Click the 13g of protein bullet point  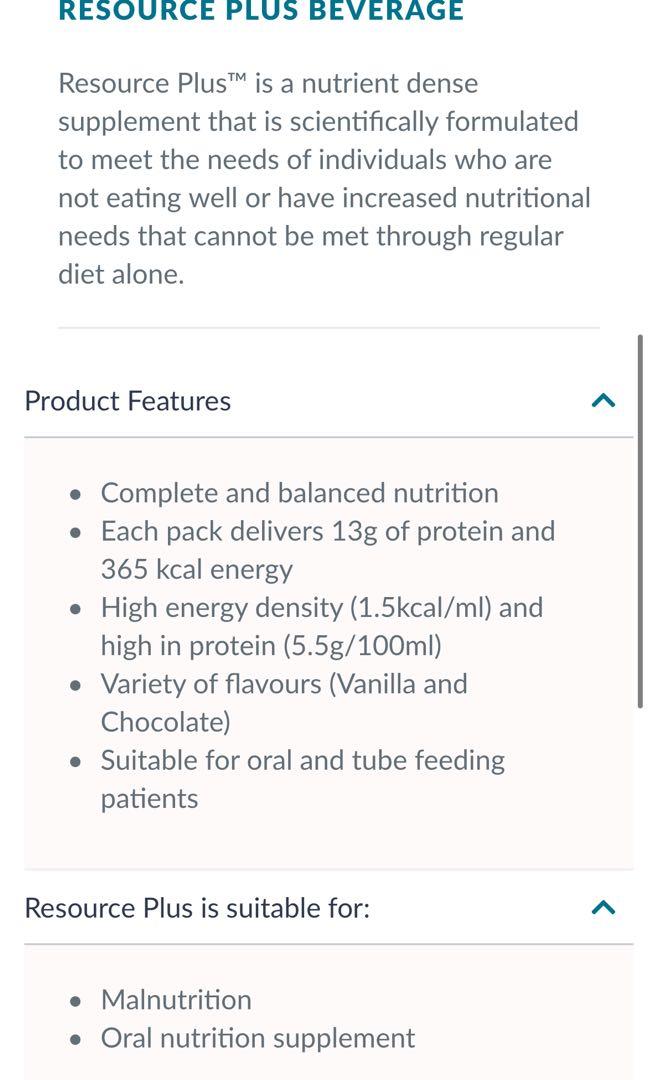click(x=327, y=531)
